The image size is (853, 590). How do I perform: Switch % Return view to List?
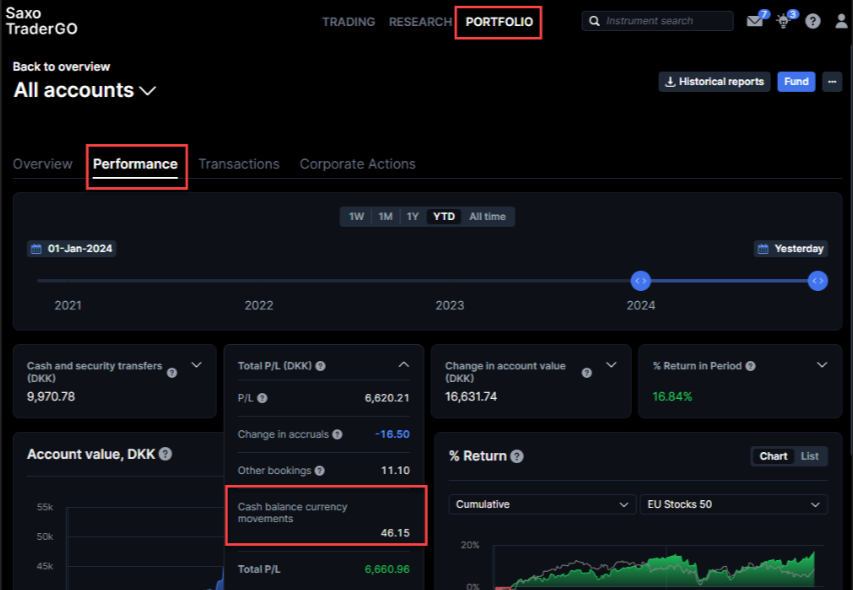809,456
